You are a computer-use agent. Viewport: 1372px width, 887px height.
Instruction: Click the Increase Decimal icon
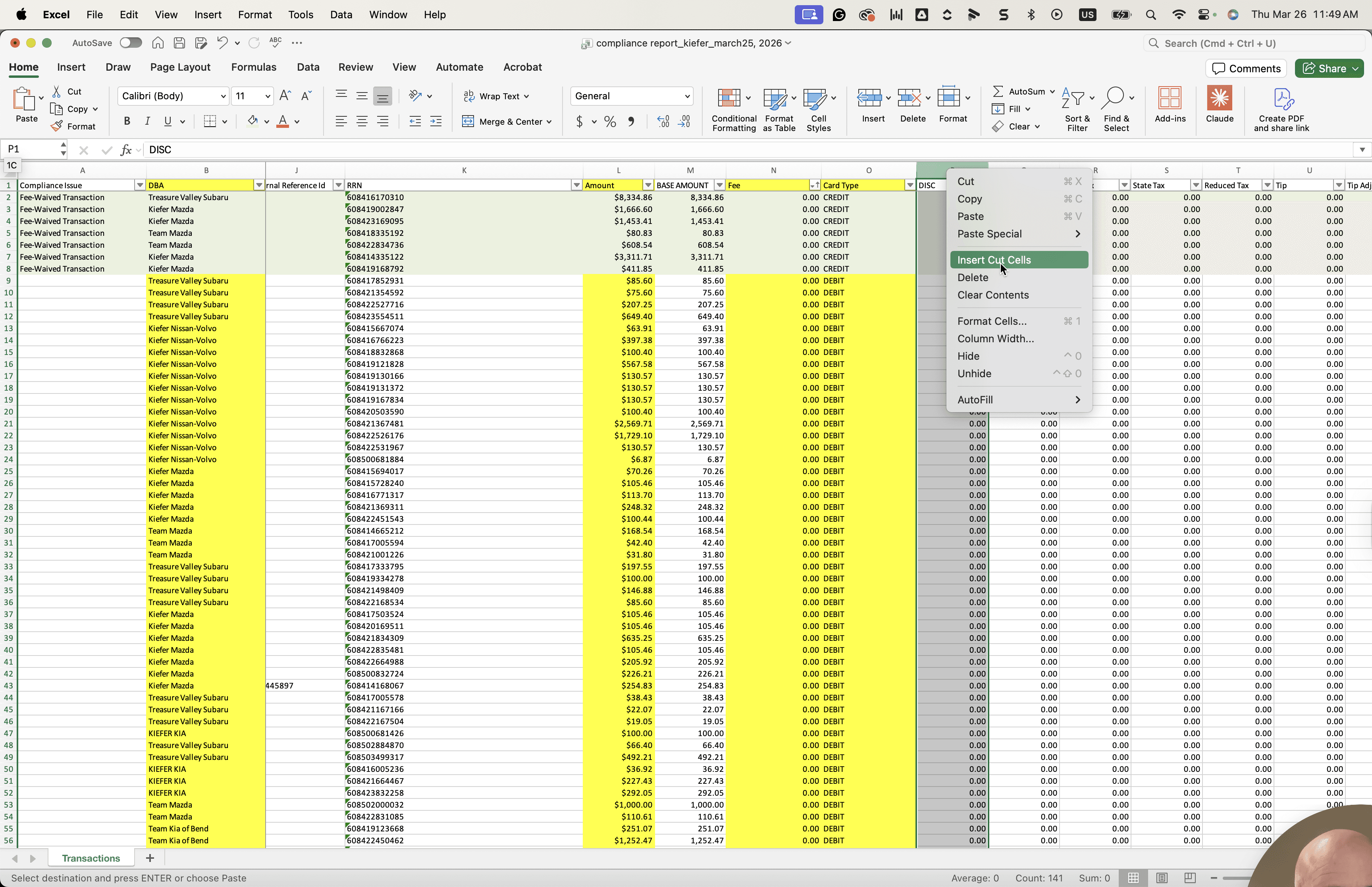[x=663, y=121]
